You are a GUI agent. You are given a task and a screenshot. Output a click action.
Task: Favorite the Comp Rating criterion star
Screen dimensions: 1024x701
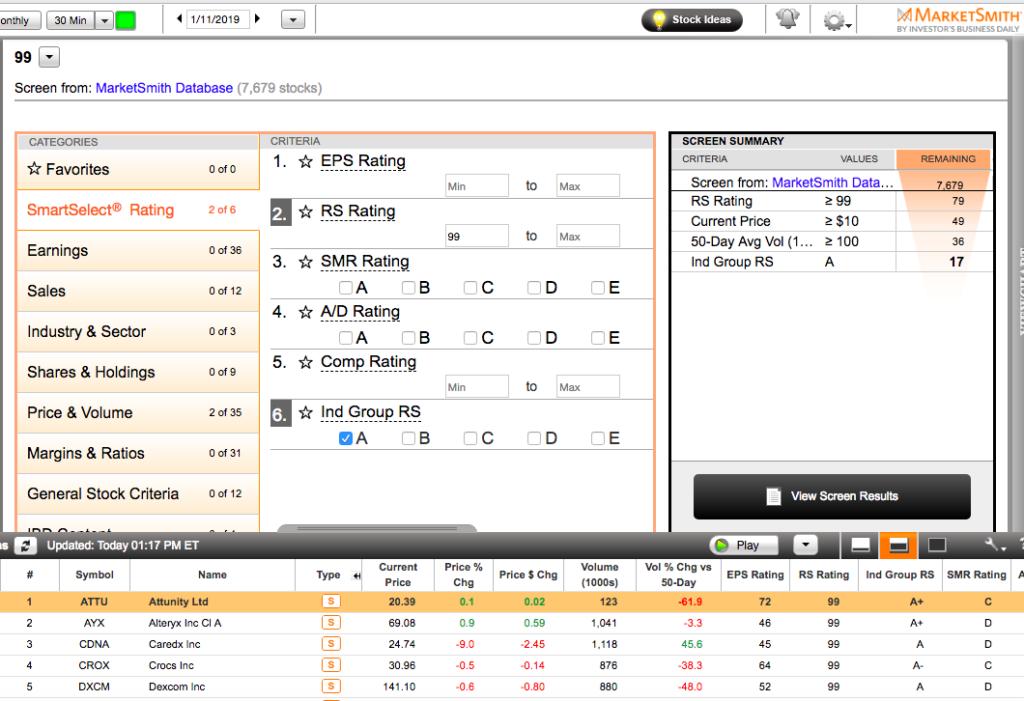pyautogui.click(x=306, y=363)
